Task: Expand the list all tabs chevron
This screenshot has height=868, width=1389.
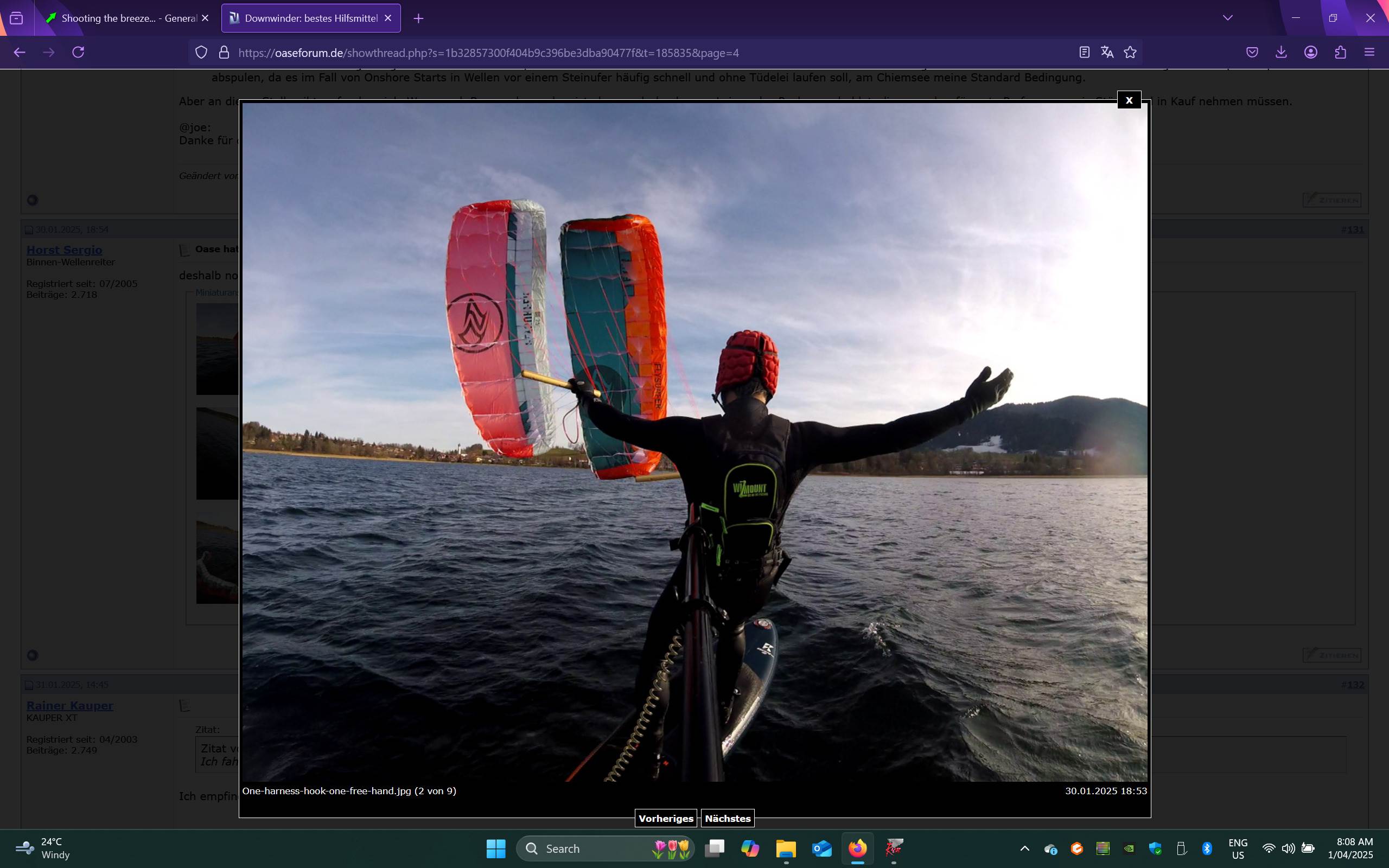Action: pyautogui.click(x=1228, y=18)
